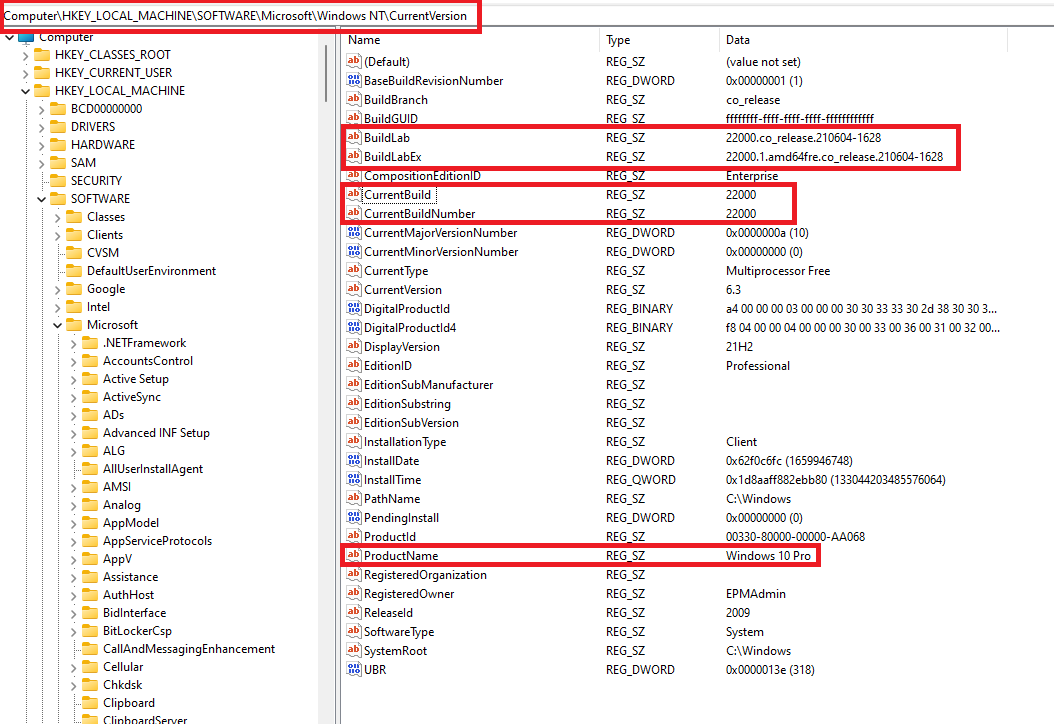
Task: Expand the HARDWARE key node
Action: pyautogui.click(x=41, y=145)
